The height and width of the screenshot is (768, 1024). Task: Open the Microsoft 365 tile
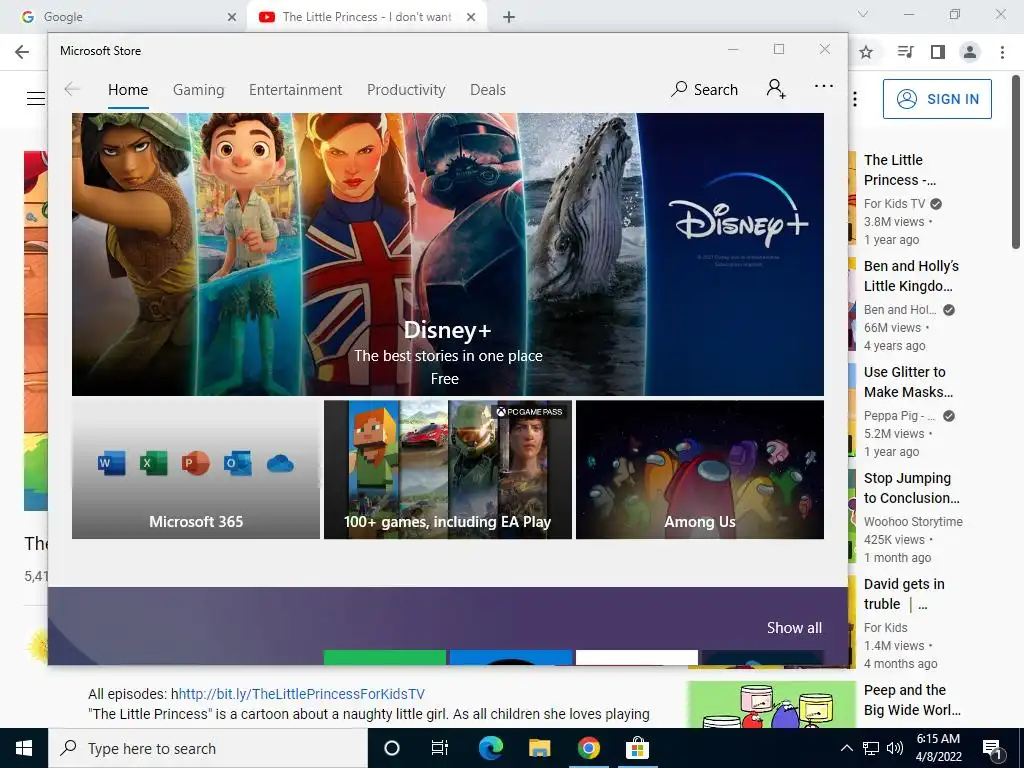pyautogui.click(x=196, y=470)
